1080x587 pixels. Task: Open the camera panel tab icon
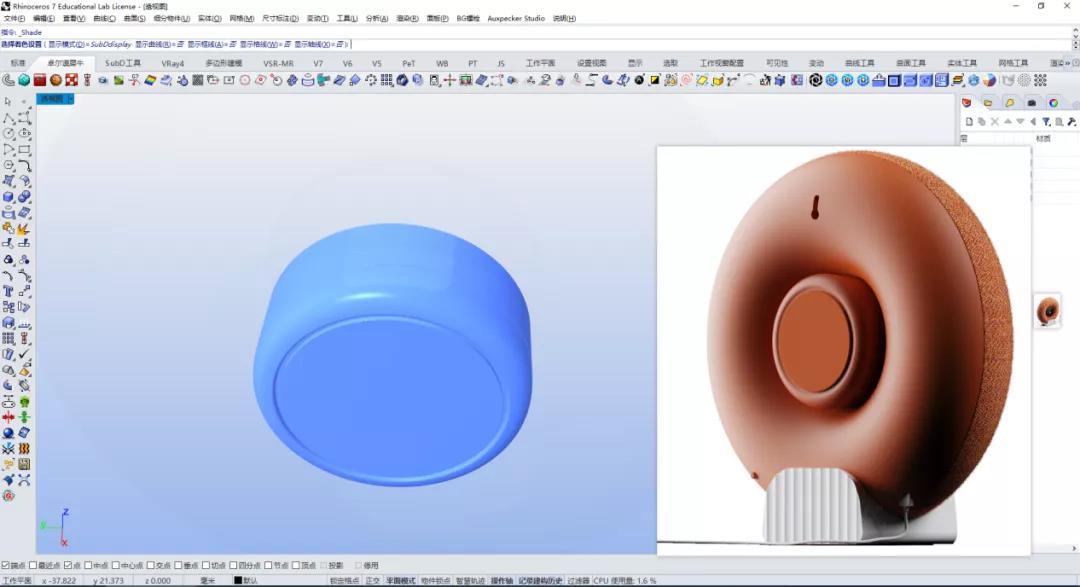click(x=1032, y=103)
